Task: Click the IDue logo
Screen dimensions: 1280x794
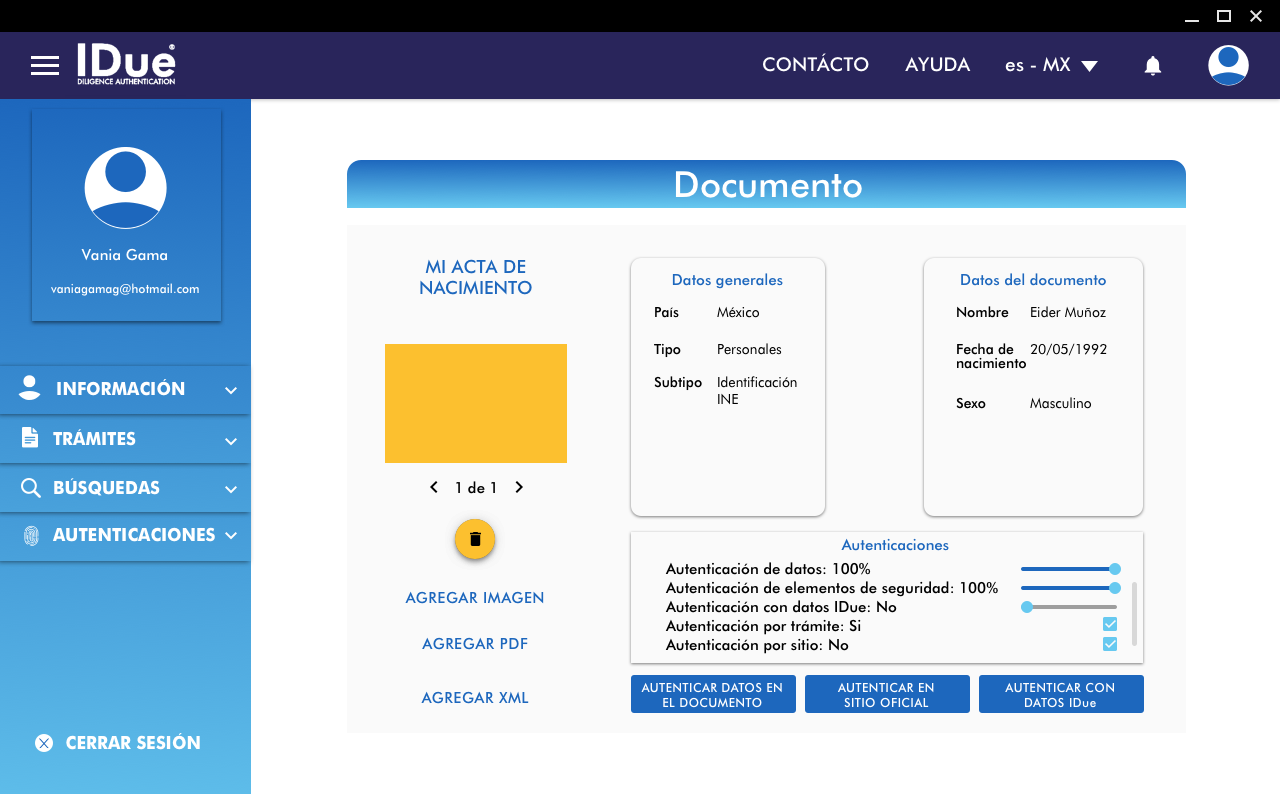Action: [126, 64]
